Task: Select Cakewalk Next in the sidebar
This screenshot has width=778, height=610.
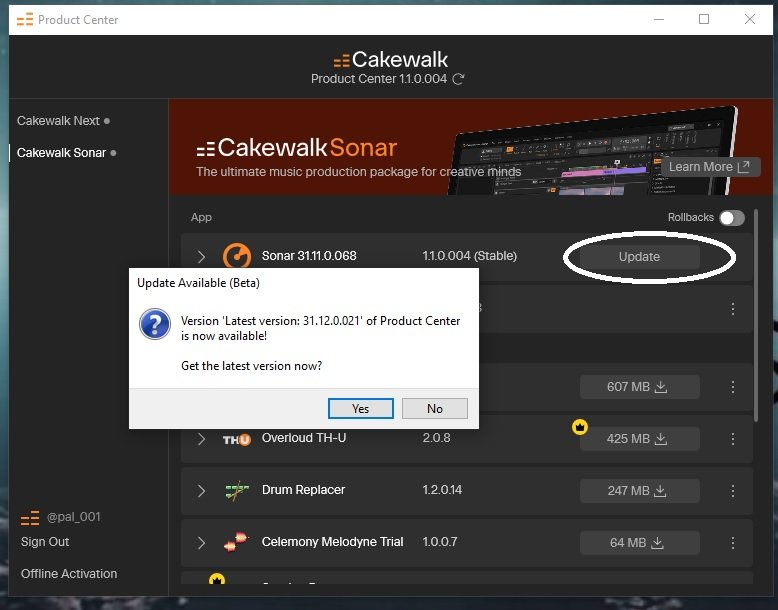Action: (58, 121)
